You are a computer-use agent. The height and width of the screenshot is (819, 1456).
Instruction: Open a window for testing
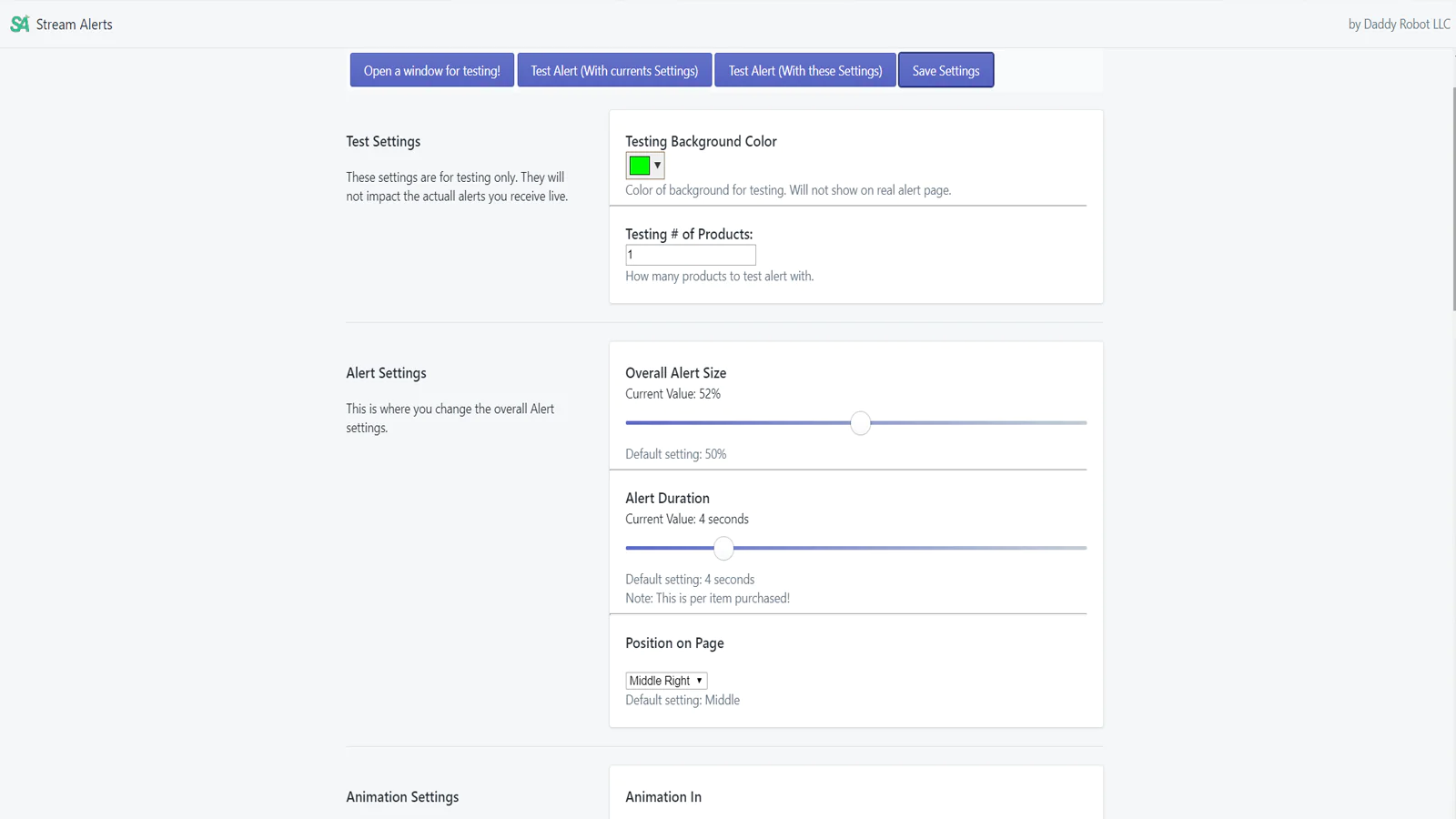pos(431,70)
